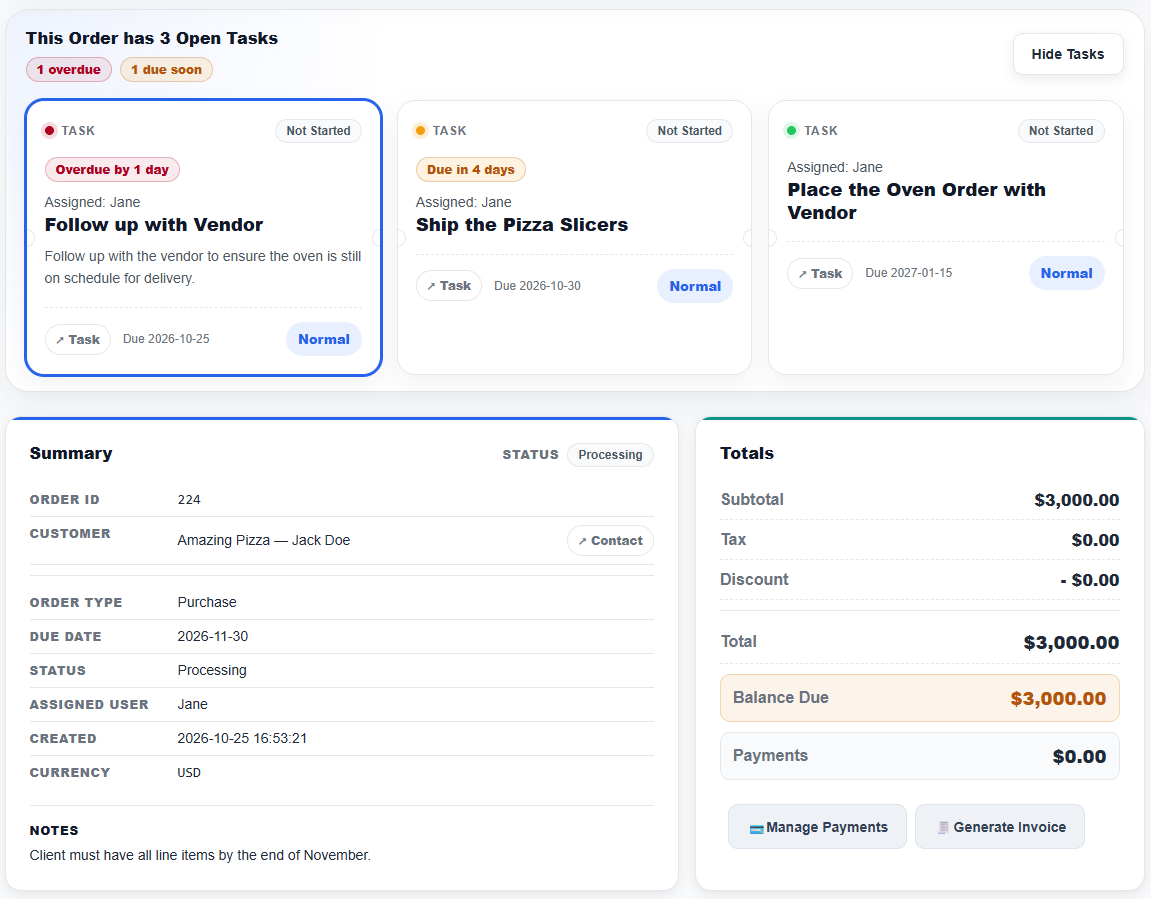Click the 'Overdue by 1 day' pill
This screenshot has height=899, width=1151.
click(112, 170)
